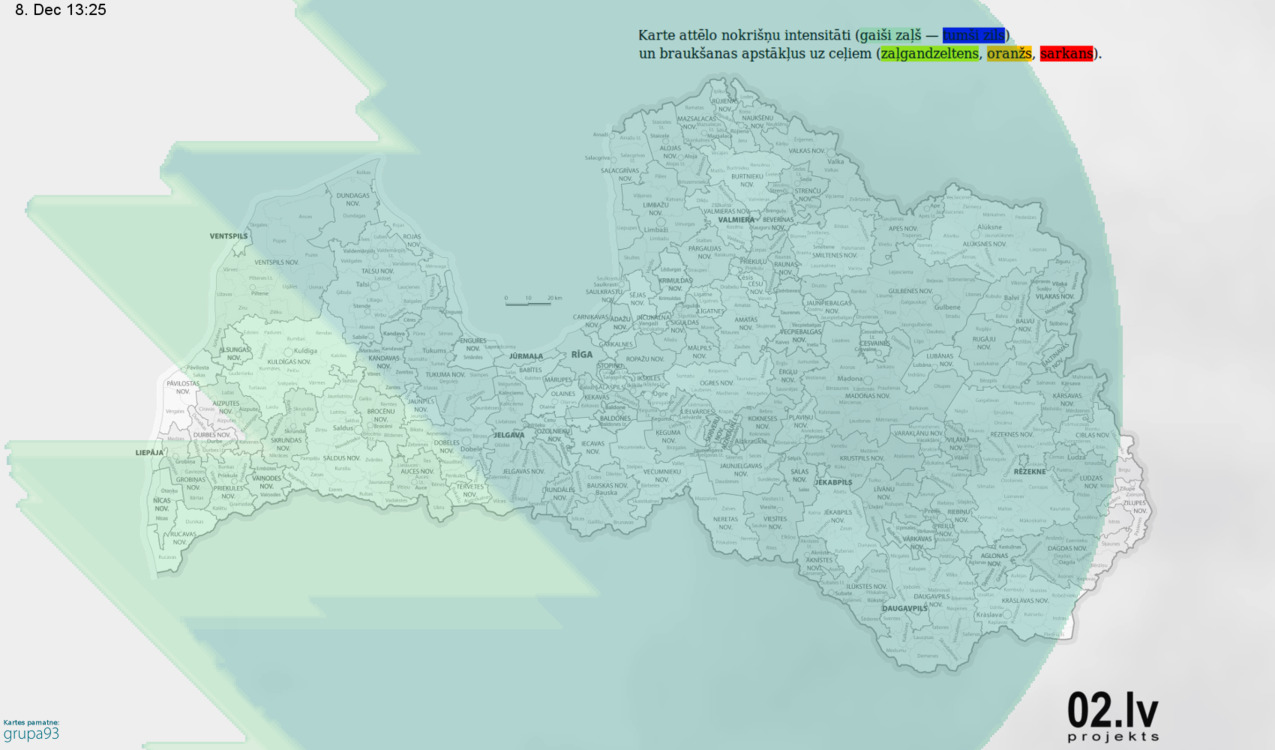The height and width of the screenshot is (750, 1275).
Task: Select the JŪRMALA city label
Action: tap(526, 356)
